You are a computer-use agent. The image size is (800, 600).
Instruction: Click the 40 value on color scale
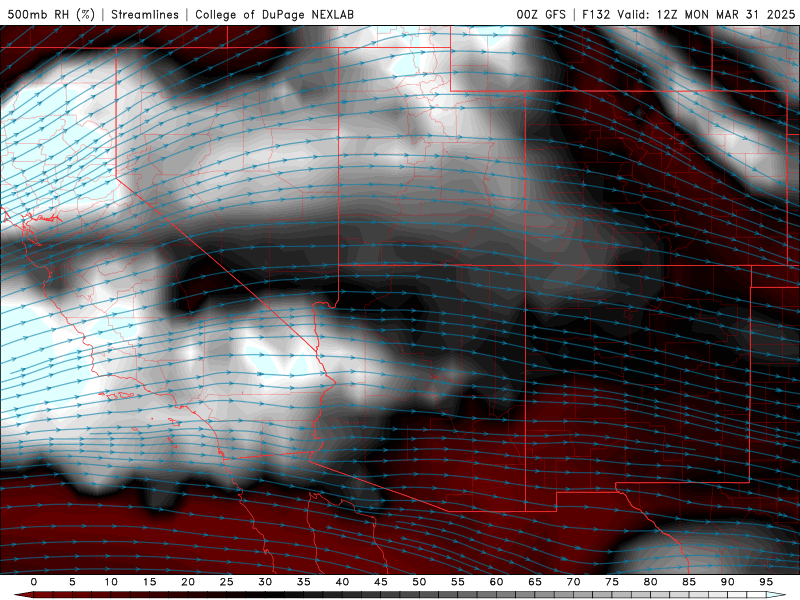tap(342, 582)
